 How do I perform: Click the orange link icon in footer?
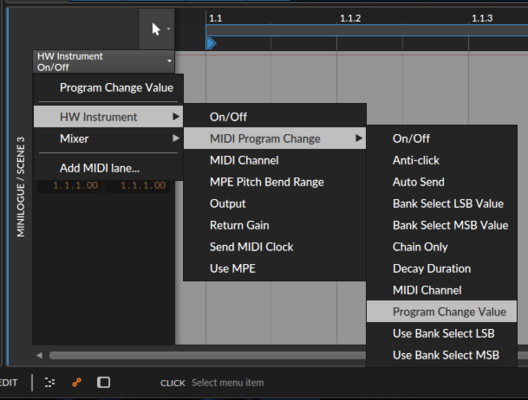click(x=77, y=382)
